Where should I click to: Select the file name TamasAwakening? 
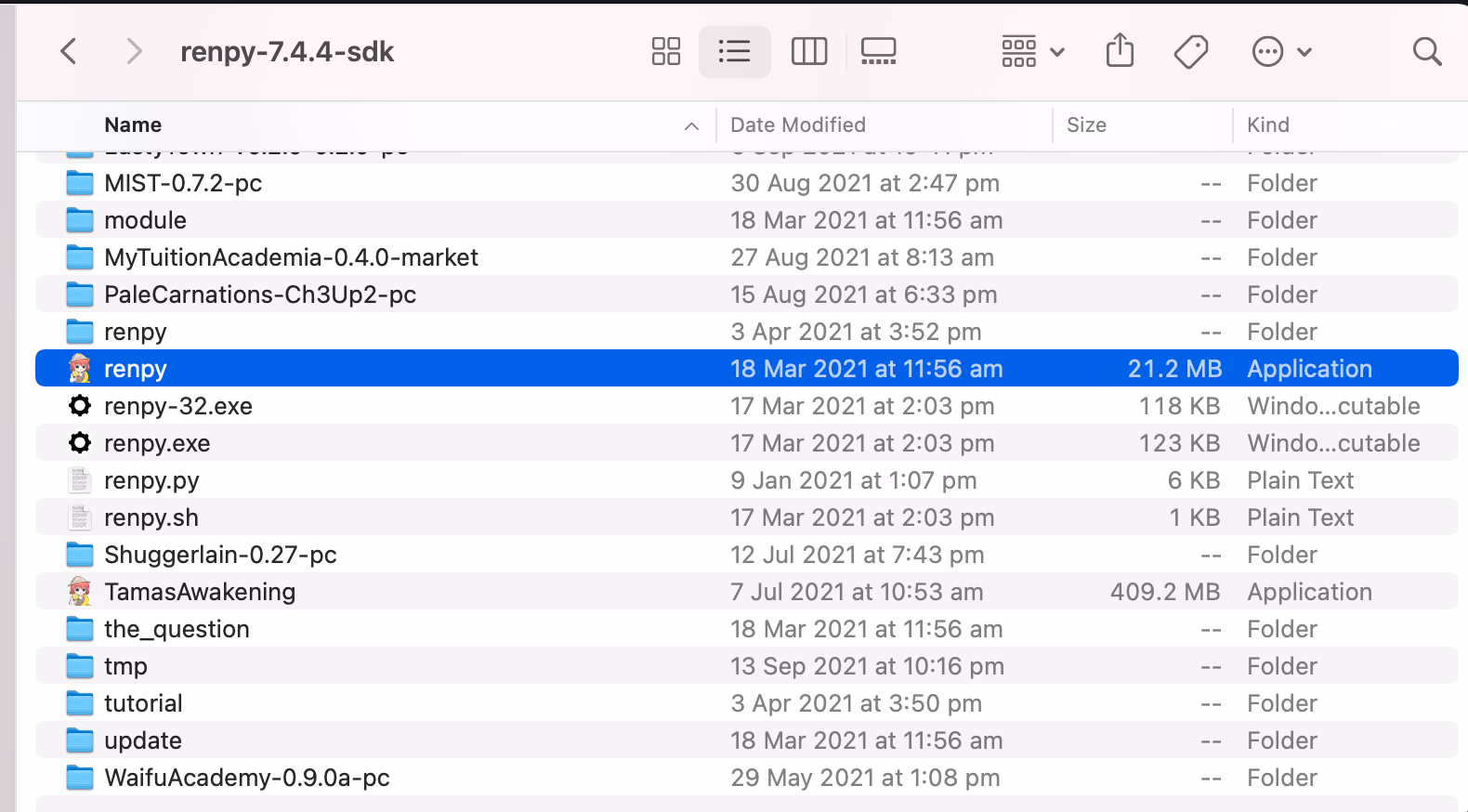[x=200, y=592]
